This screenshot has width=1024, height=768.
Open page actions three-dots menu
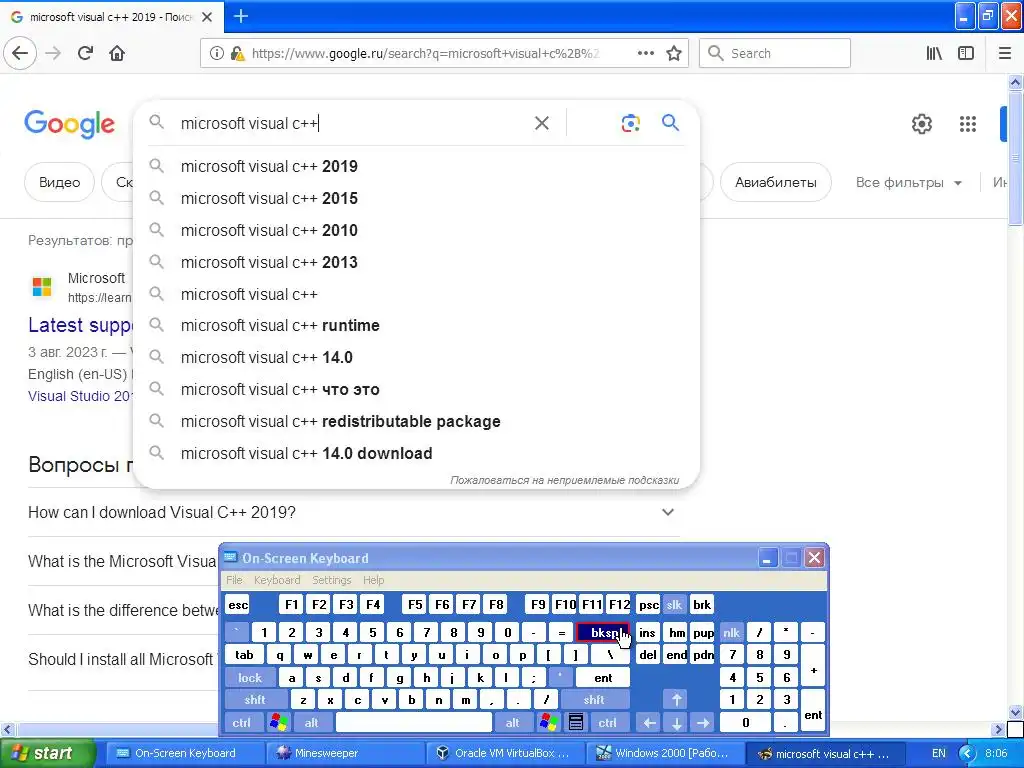point(645,54)
